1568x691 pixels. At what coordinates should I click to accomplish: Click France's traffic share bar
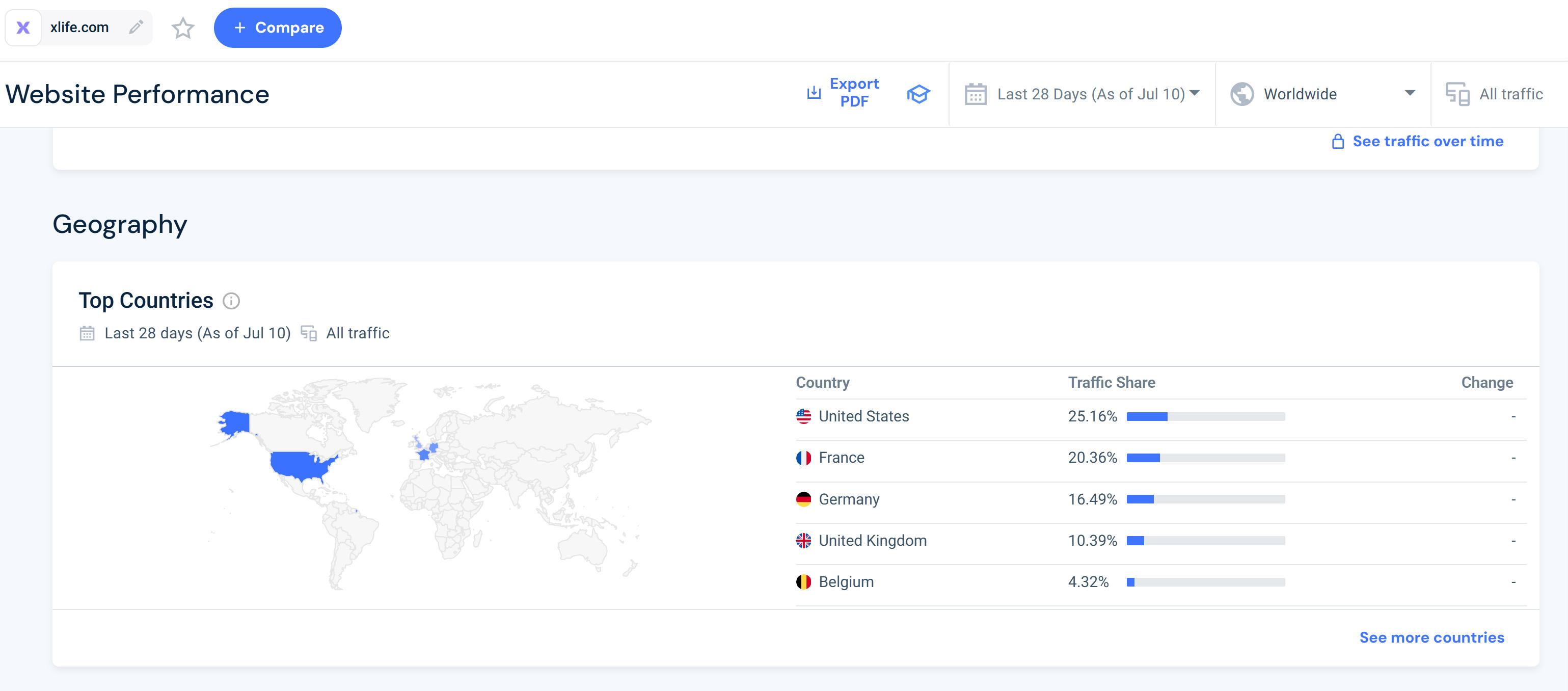point(1205,458)
